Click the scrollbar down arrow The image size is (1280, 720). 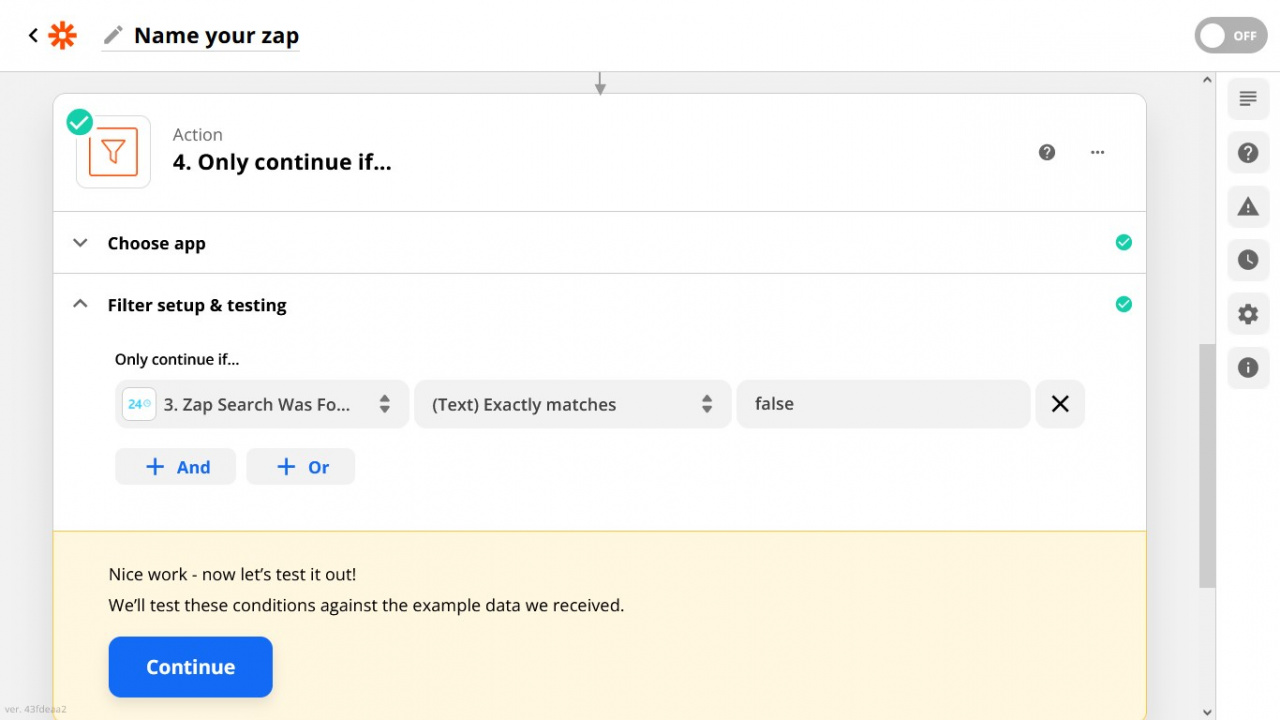click(x=1207, y=712)
